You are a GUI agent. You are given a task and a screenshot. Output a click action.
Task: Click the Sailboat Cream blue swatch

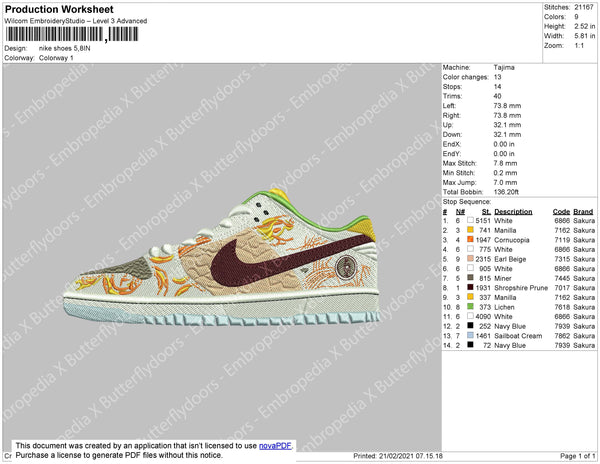click(x=470, y=335)
